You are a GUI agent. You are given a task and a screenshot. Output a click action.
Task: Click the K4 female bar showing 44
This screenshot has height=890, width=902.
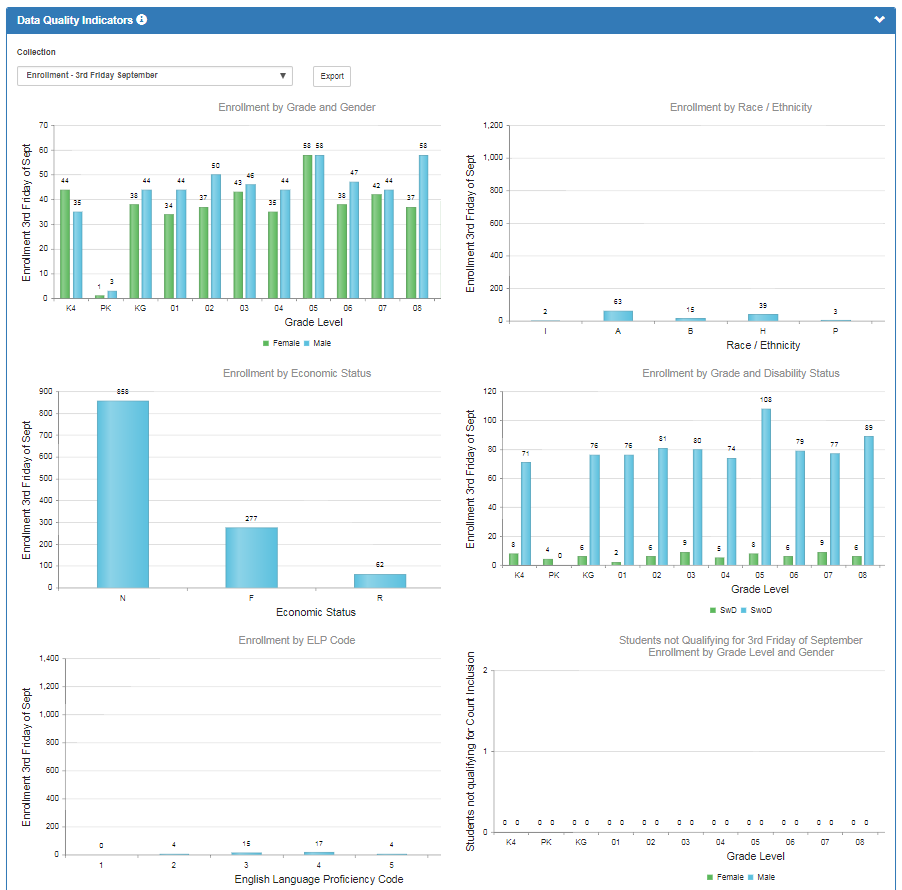coord(65,244)
